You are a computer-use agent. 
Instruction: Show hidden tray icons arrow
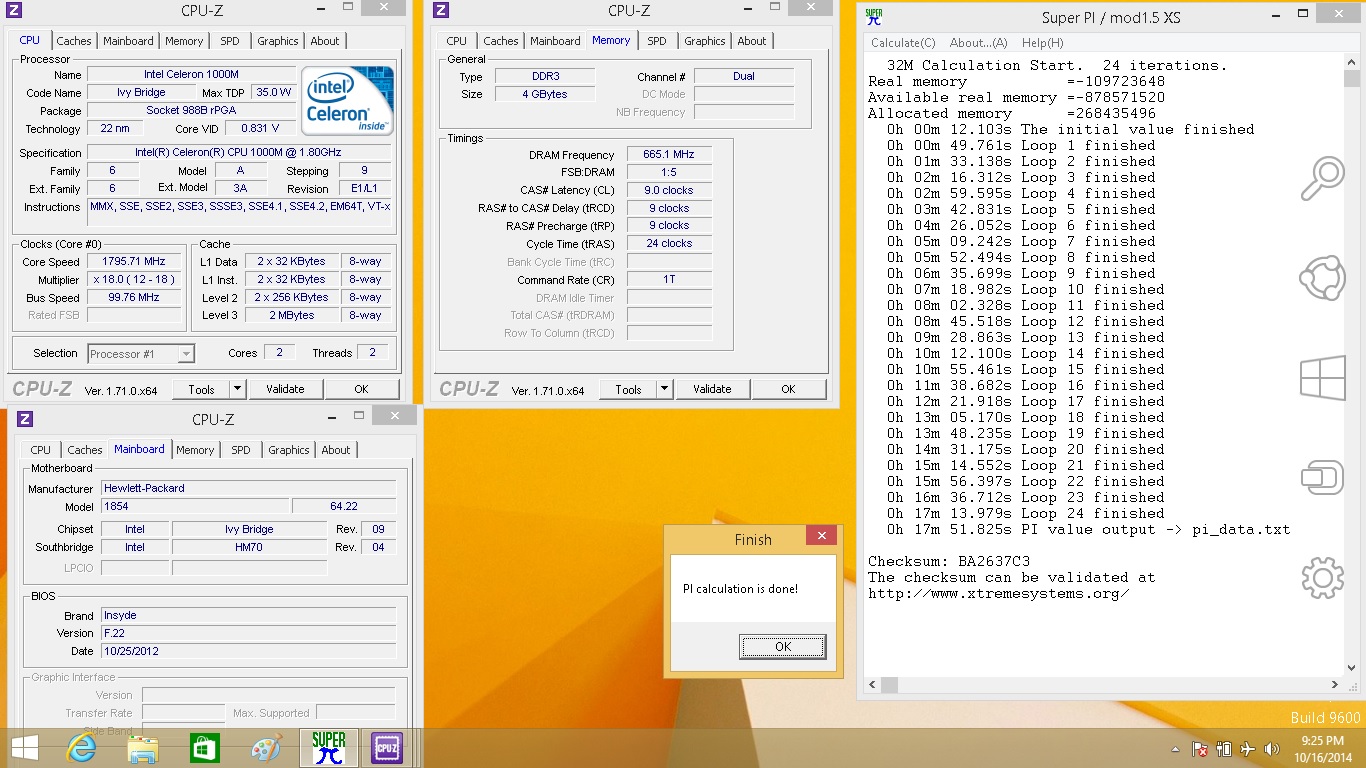coord(1176,749)
